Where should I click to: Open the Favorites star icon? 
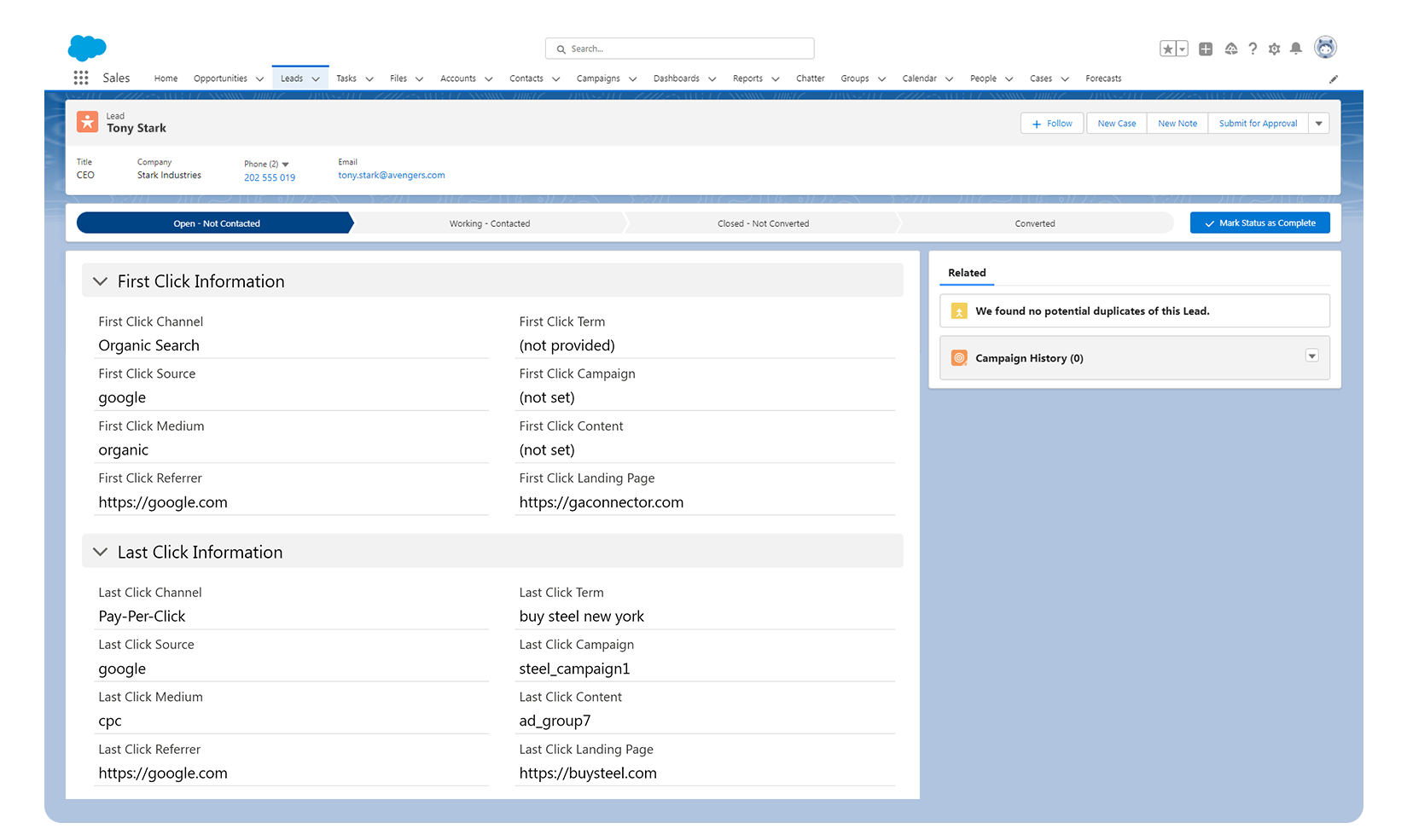point(1168,49)
